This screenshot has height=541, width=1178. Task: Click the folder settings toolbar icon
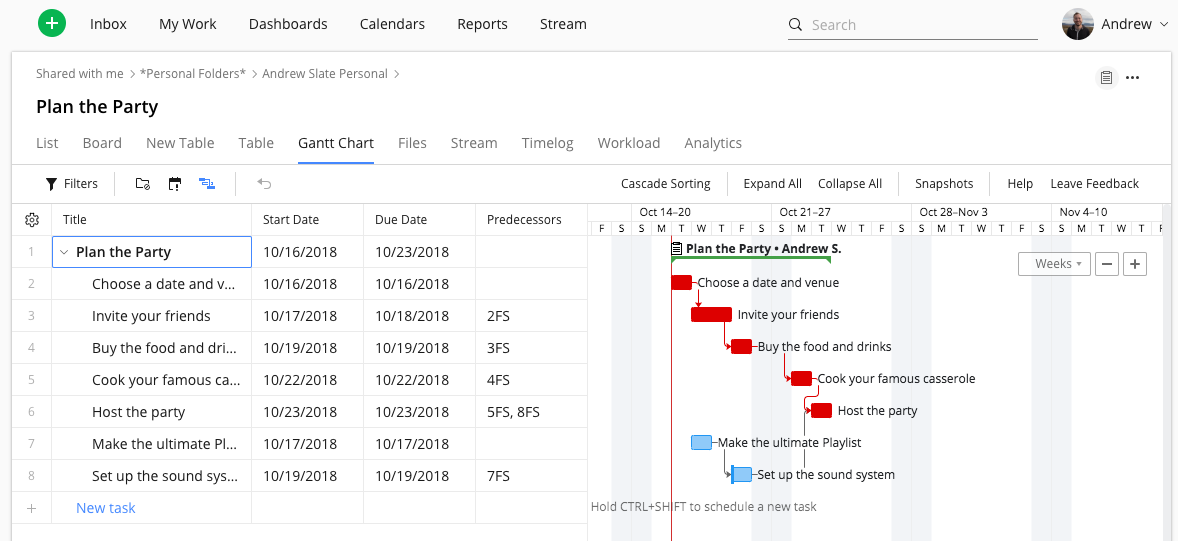(143, 184)
